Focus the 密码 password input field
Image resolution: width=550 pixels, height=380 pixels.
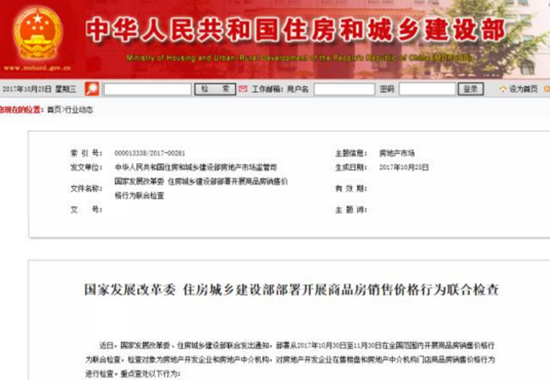pos(427,89)
